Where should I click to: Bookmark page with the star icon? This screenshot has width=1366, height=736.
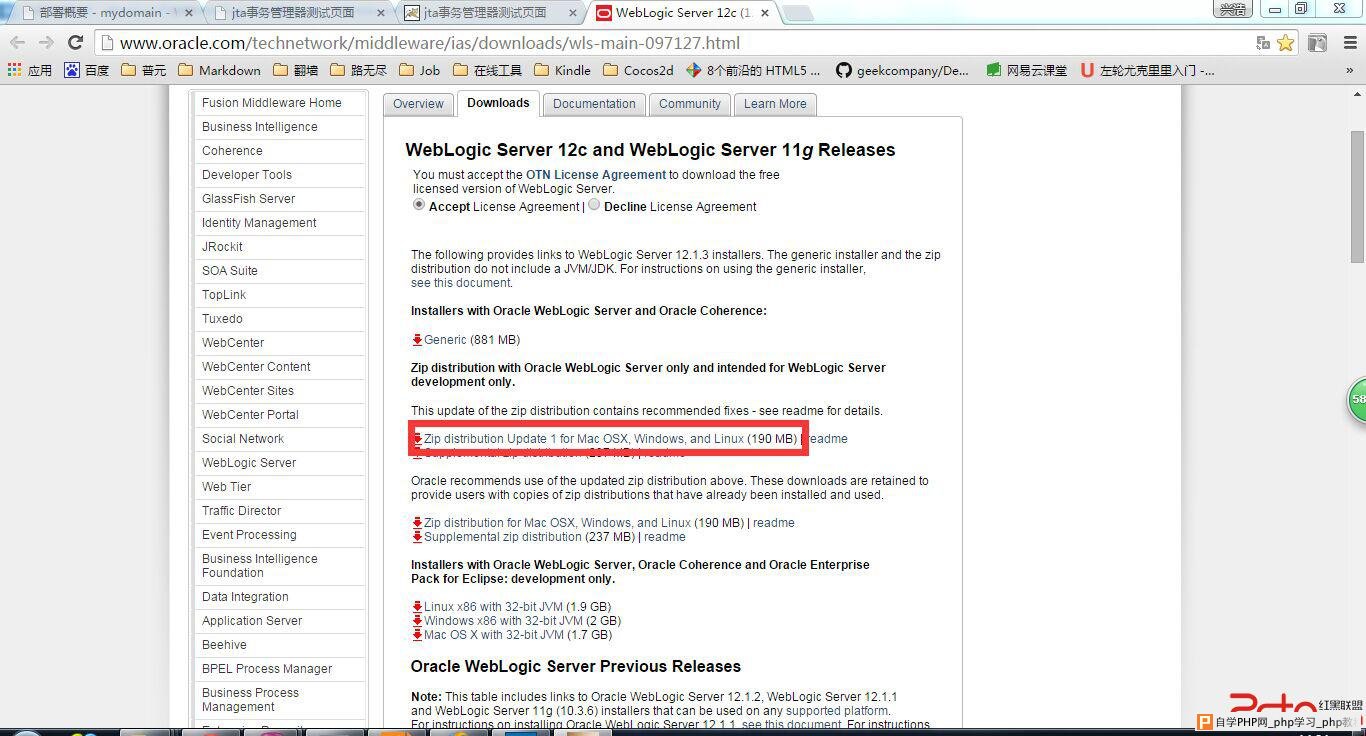tap(1285, 43)
